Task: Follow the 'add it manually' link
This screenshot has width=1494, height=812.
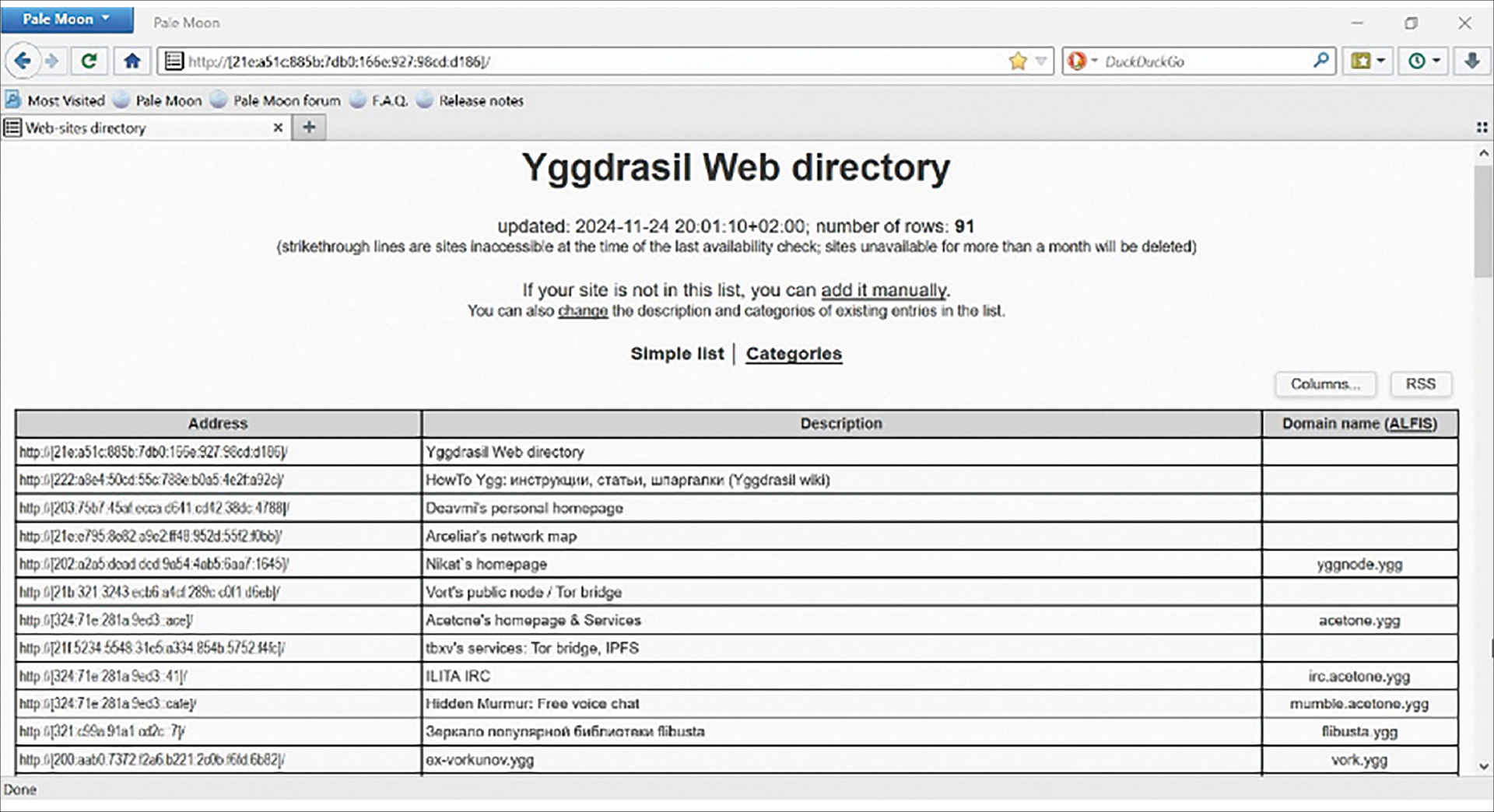Action: pos(884,290)
